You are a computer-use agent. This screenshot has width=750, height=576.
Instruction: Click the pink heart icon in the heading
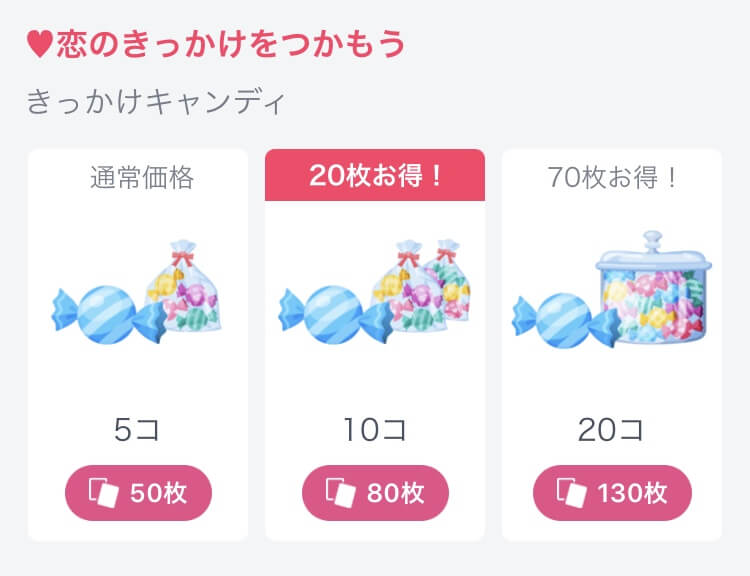[39, 45]
